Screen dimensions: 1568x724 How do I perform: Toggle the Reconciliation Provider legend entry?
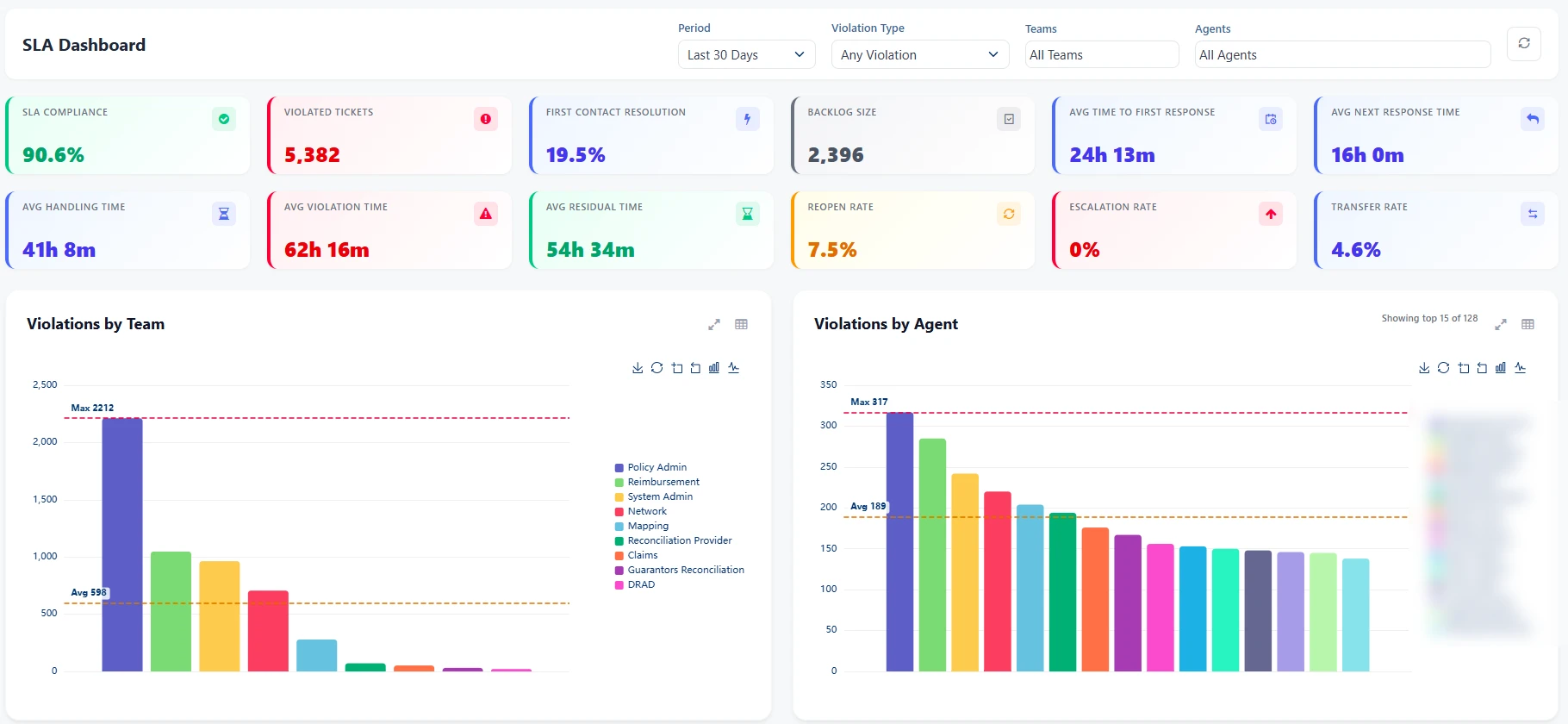[x=673, y=540]
